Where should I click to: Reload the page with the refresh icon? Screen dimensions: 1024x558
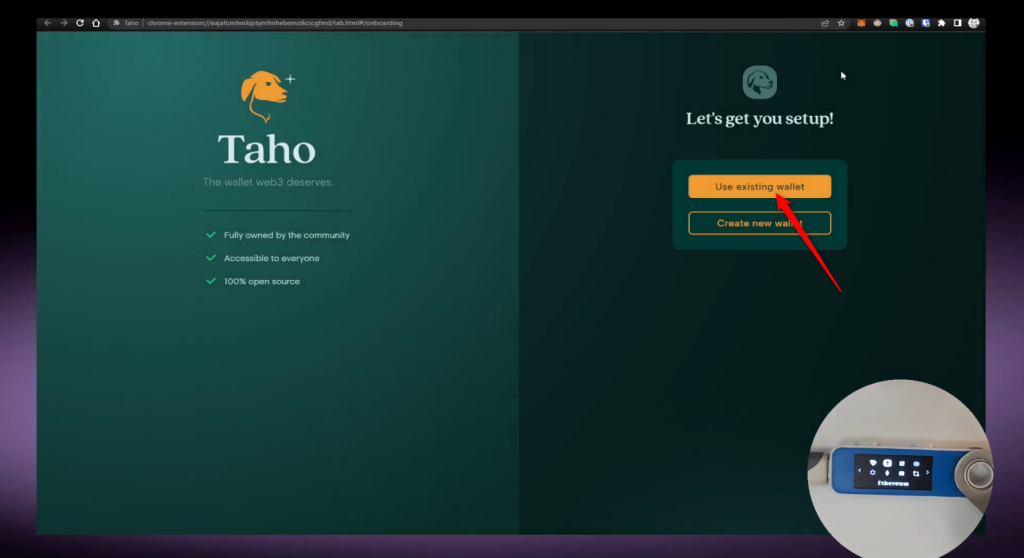pos(80,23)
